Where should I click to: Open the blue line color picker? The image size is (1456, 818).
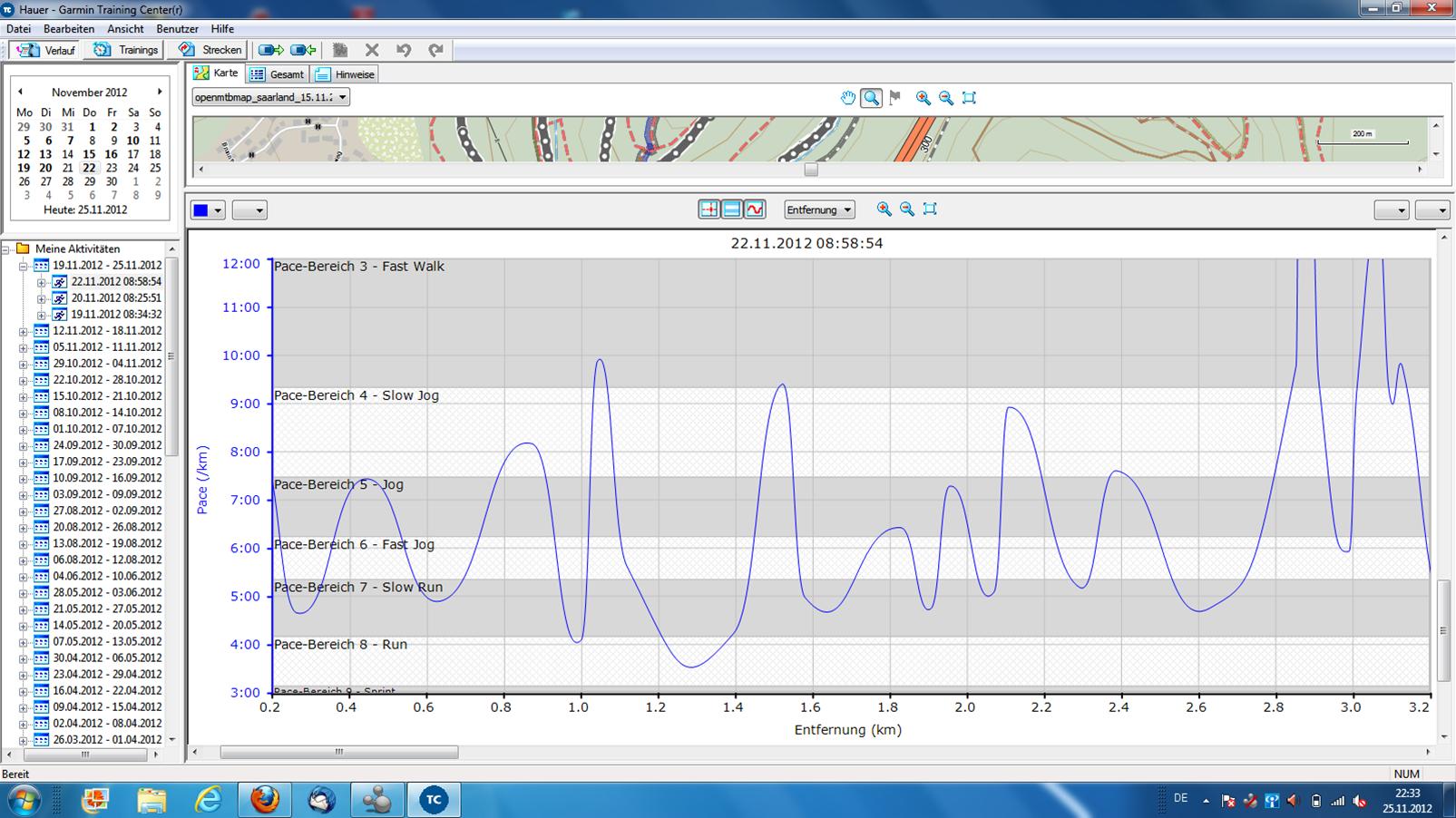pos(208,210)
